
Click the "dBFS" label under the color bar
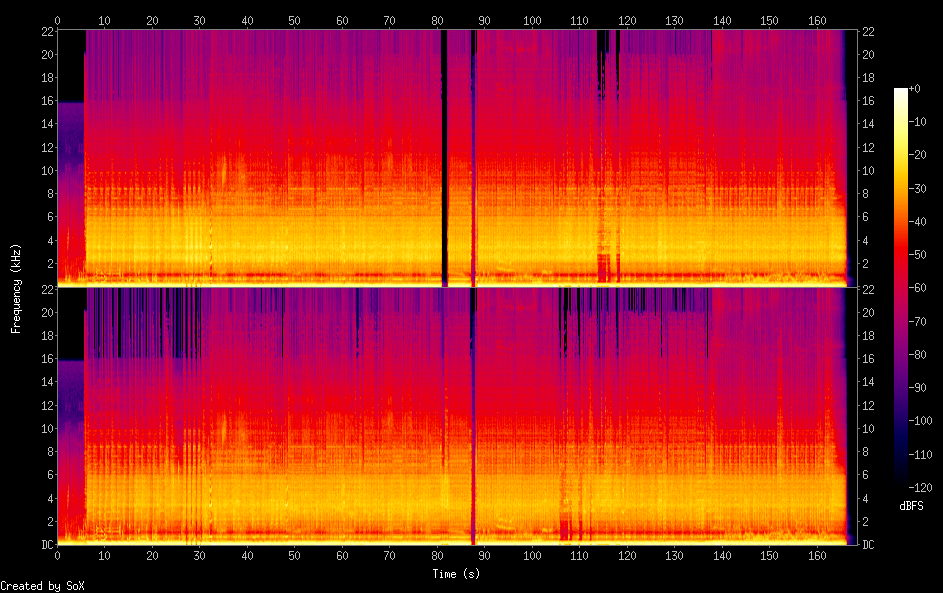tap(911, 505)
